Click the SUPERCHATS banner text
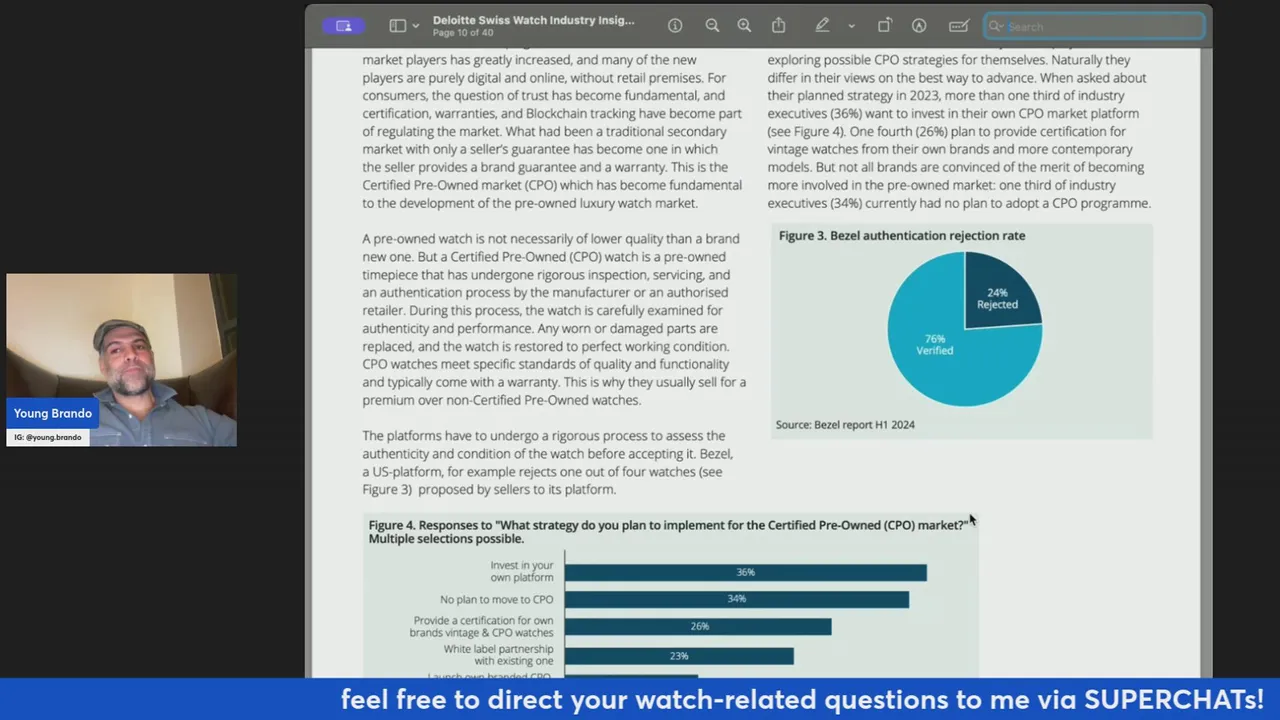The width and height of the screenshot is (1280, 720). pos(802,699)
